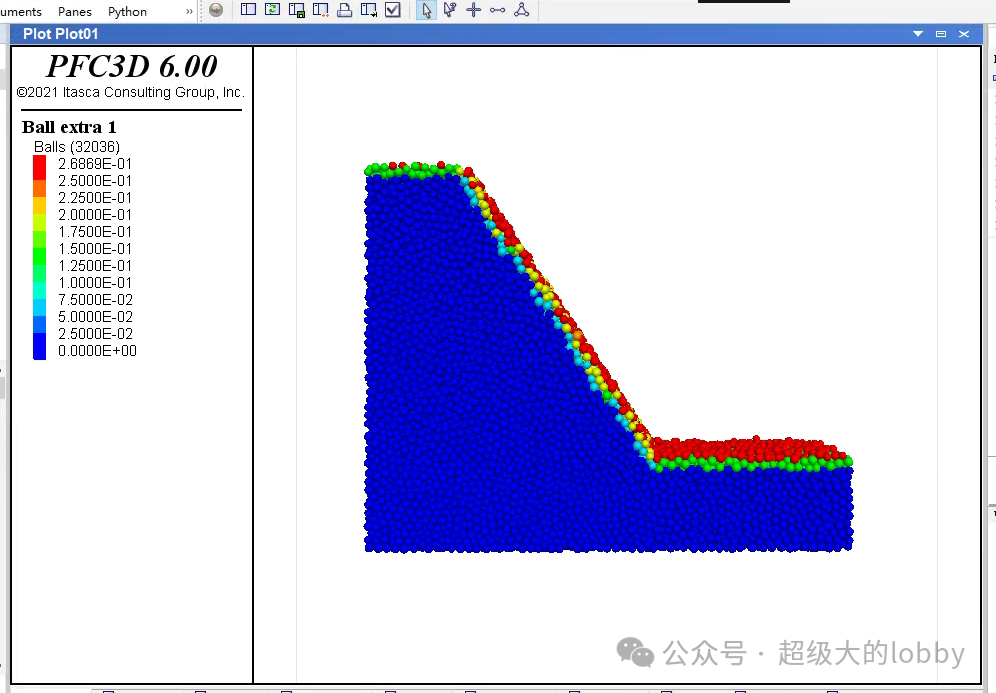Viewport: 996px width, 693px height.
Task: Select the two-point distance measure tool
Action: (497, 10)
